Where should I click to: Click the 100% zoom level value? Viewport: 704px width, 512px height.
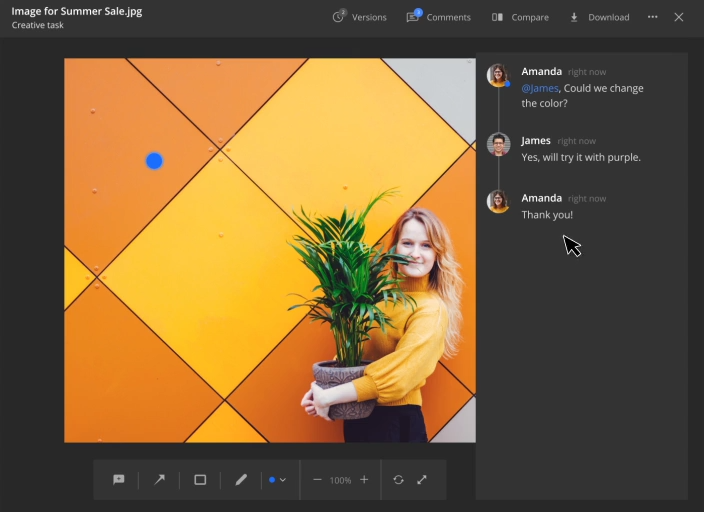pyautogui.click(x=340, y=480)
